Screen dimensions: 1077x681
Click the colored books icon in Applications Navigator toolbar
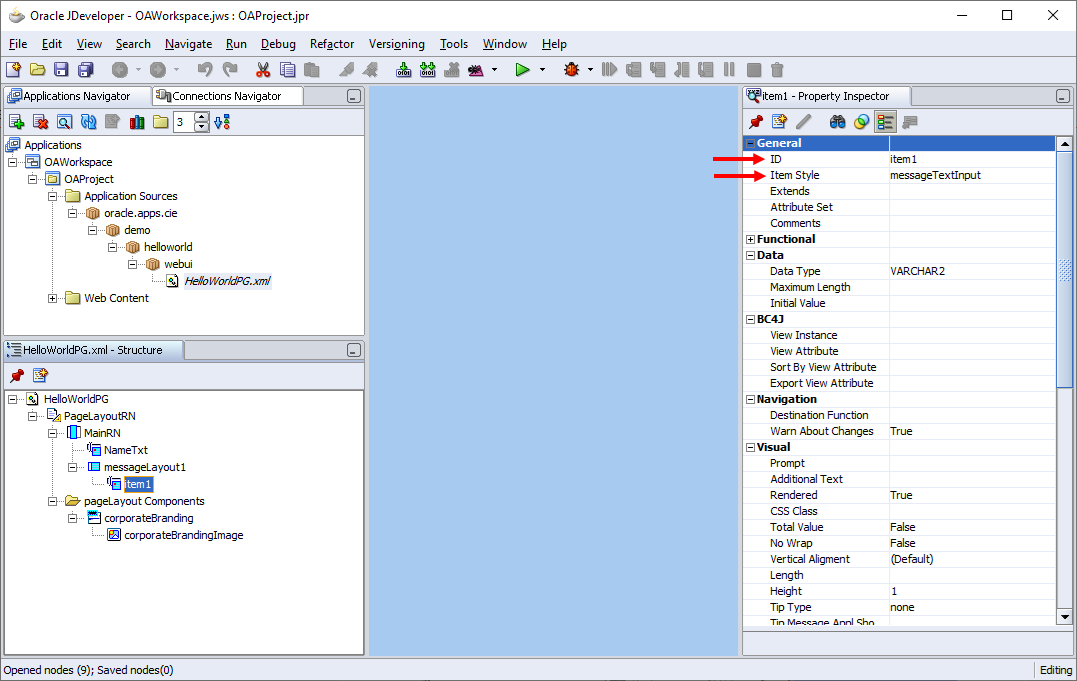[x=137, y=122]
